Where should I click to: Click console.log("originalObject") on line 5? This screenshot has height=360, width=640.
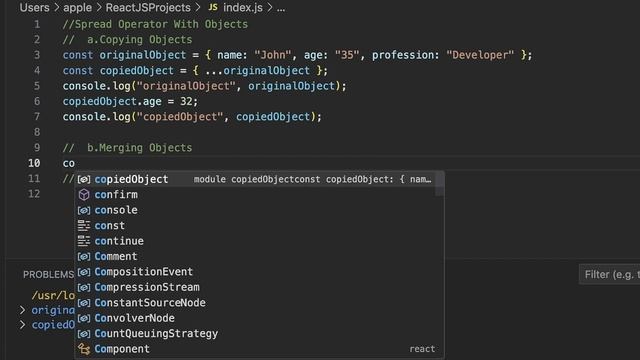click(x=204, y=86)
